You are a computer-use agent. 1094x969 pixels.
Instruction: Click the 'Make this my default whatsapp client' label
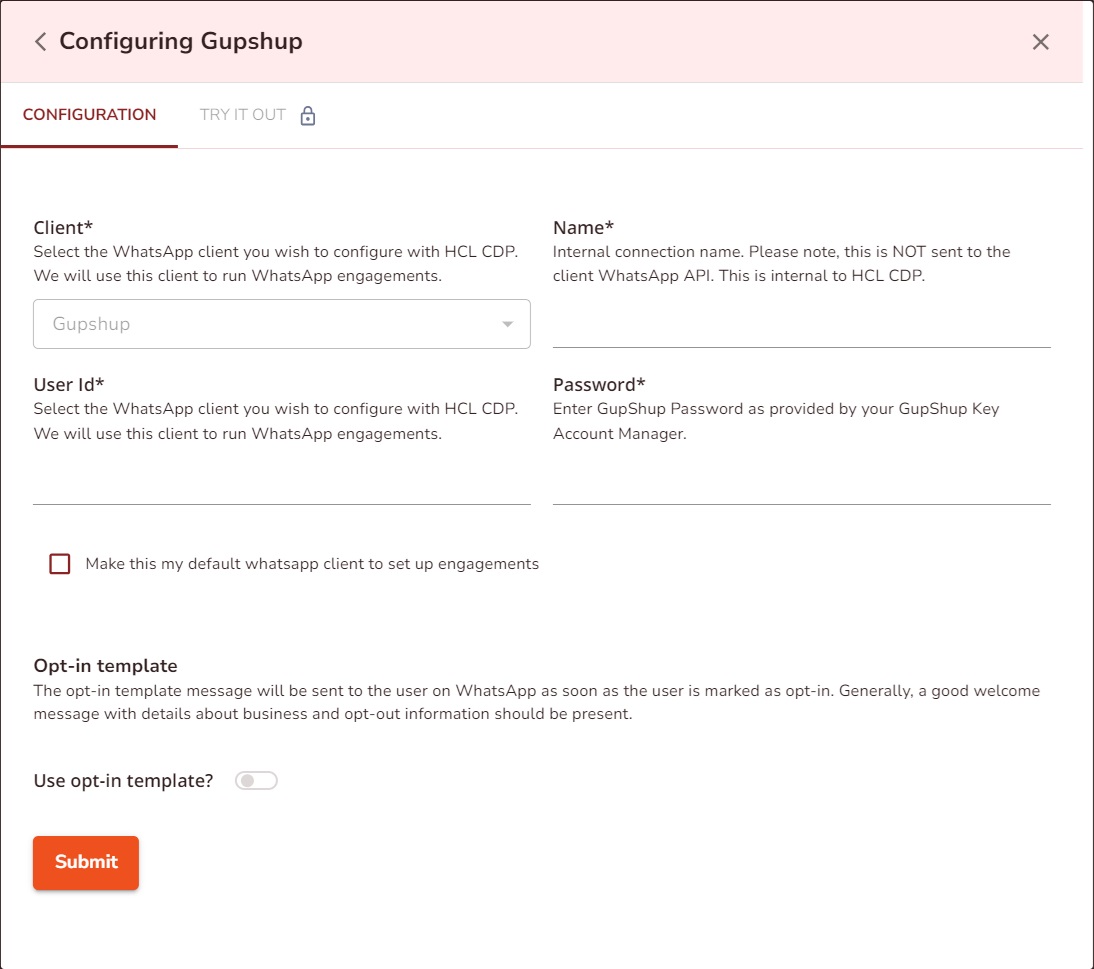click(x=312, y=564)
